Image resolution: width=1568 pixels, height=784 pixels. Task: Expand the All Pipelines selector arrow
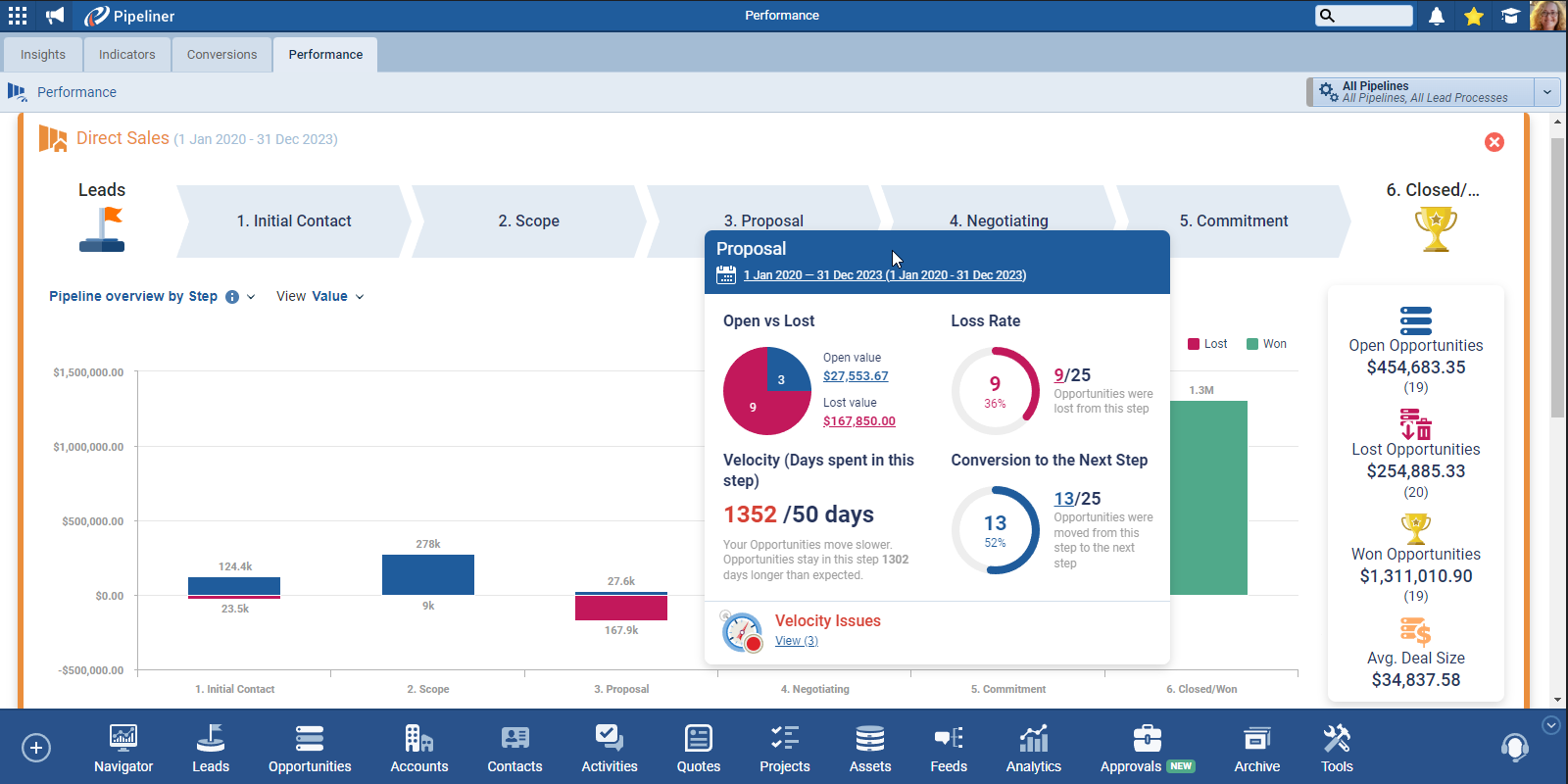[x=1547, y=92]
